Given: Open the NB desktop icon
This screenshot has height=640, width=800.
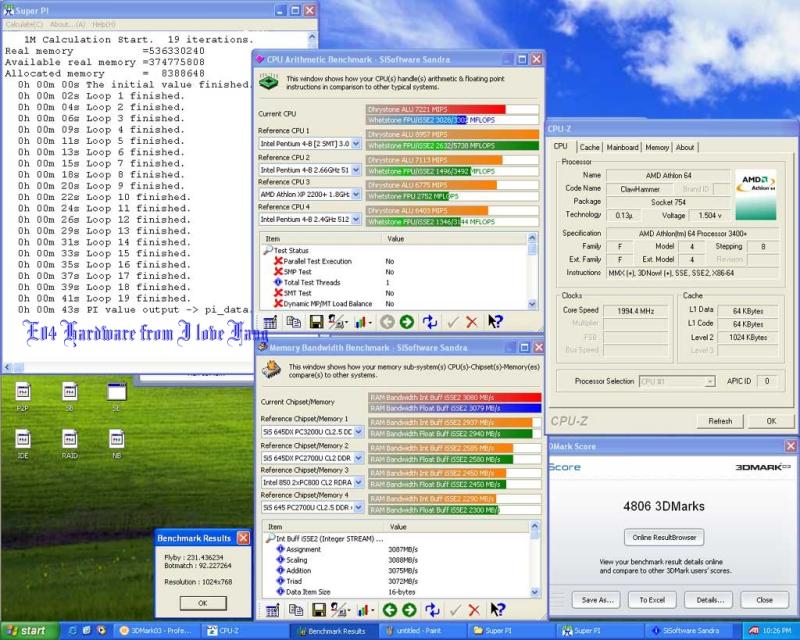Looking at the screenshot, I should click(x=116, y=444).
